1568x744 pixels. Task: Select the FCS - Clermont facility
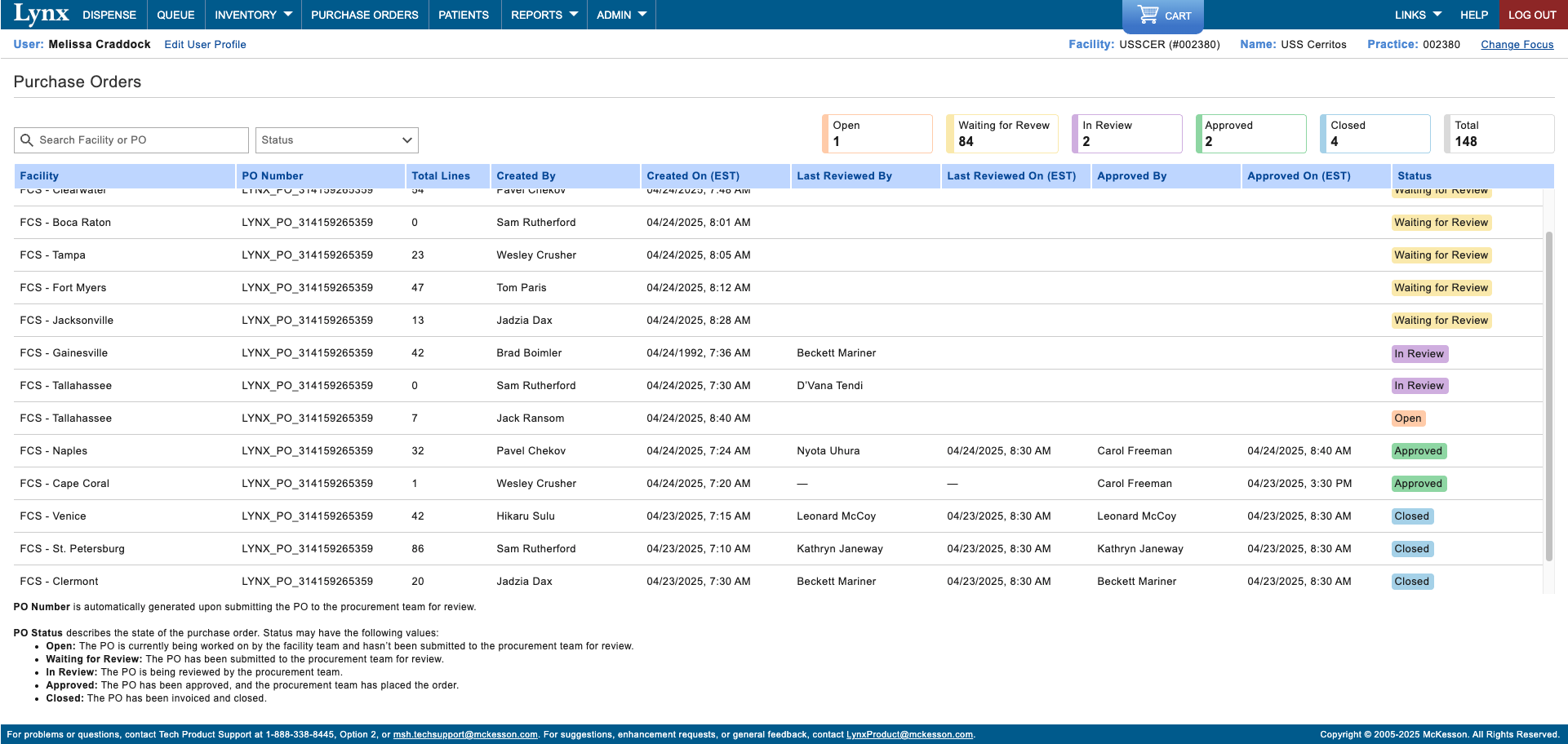click(59, 582)
